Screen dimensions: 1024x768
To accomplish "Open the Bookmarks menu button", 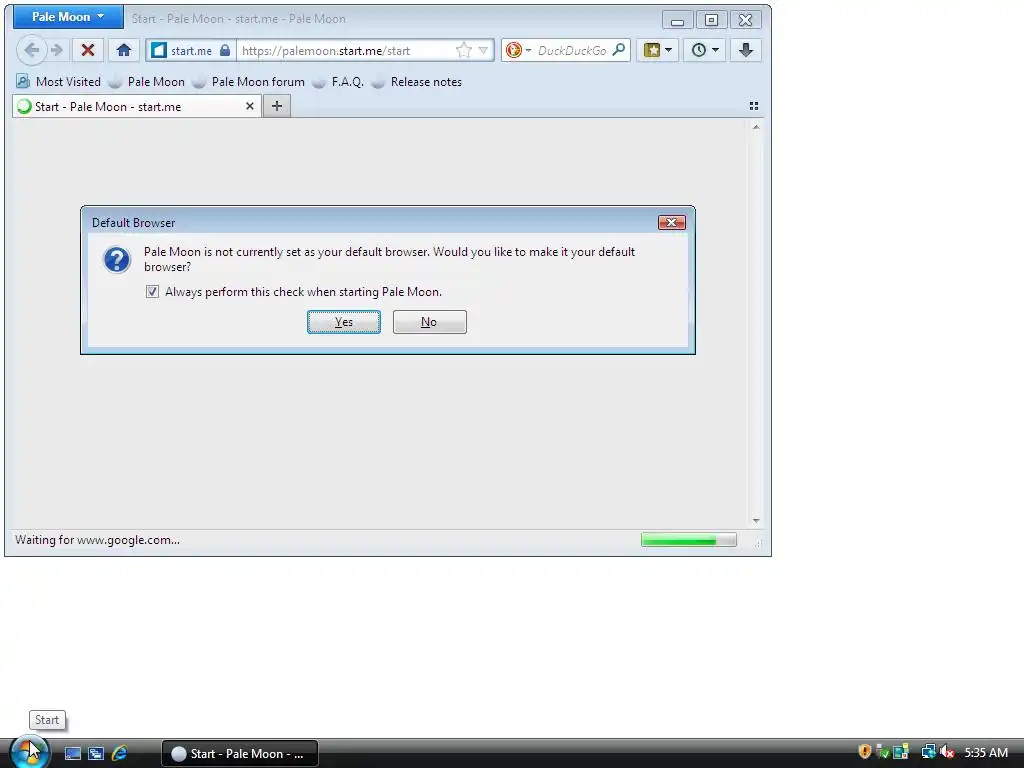I will 658,50.
